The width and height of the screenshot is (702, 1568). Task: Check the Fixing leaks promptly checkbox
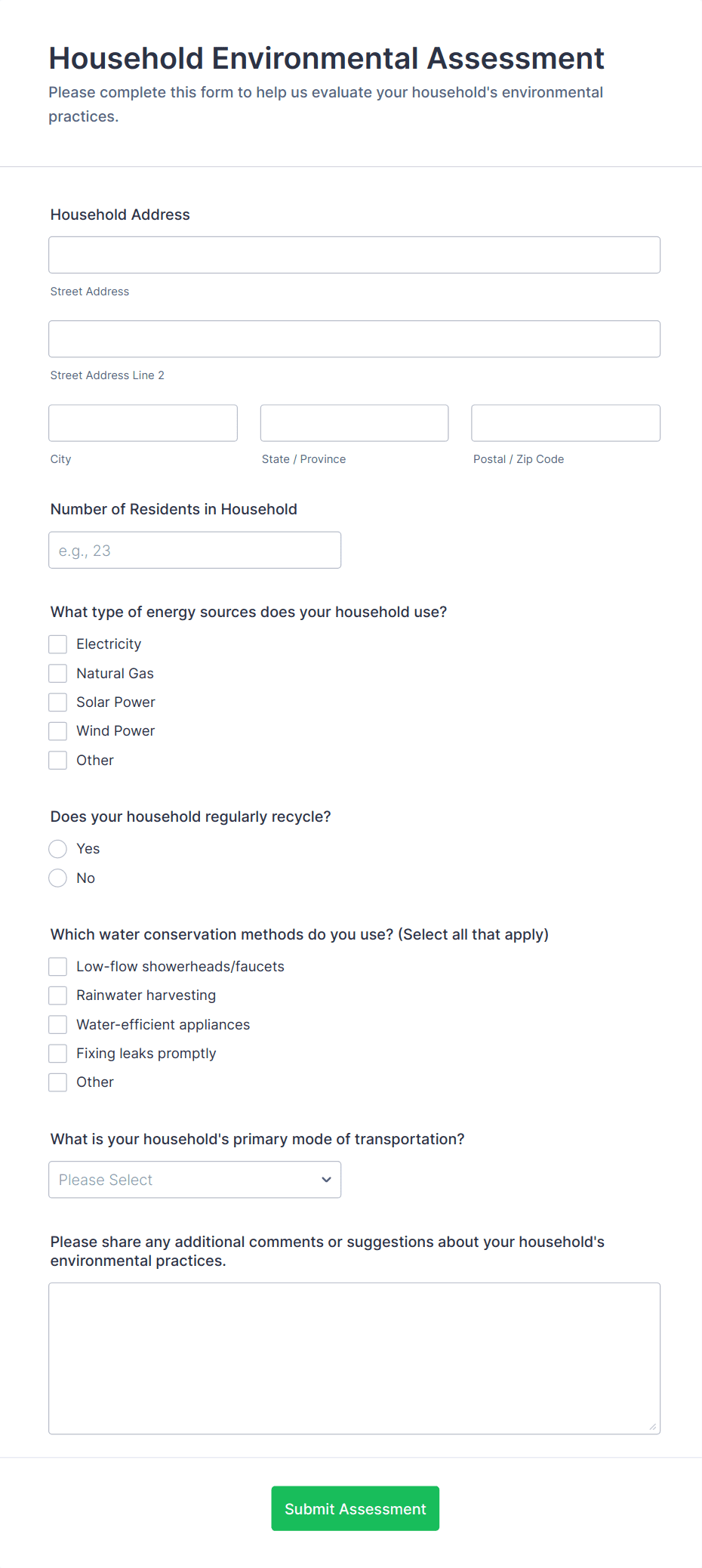coord(57,1053)
